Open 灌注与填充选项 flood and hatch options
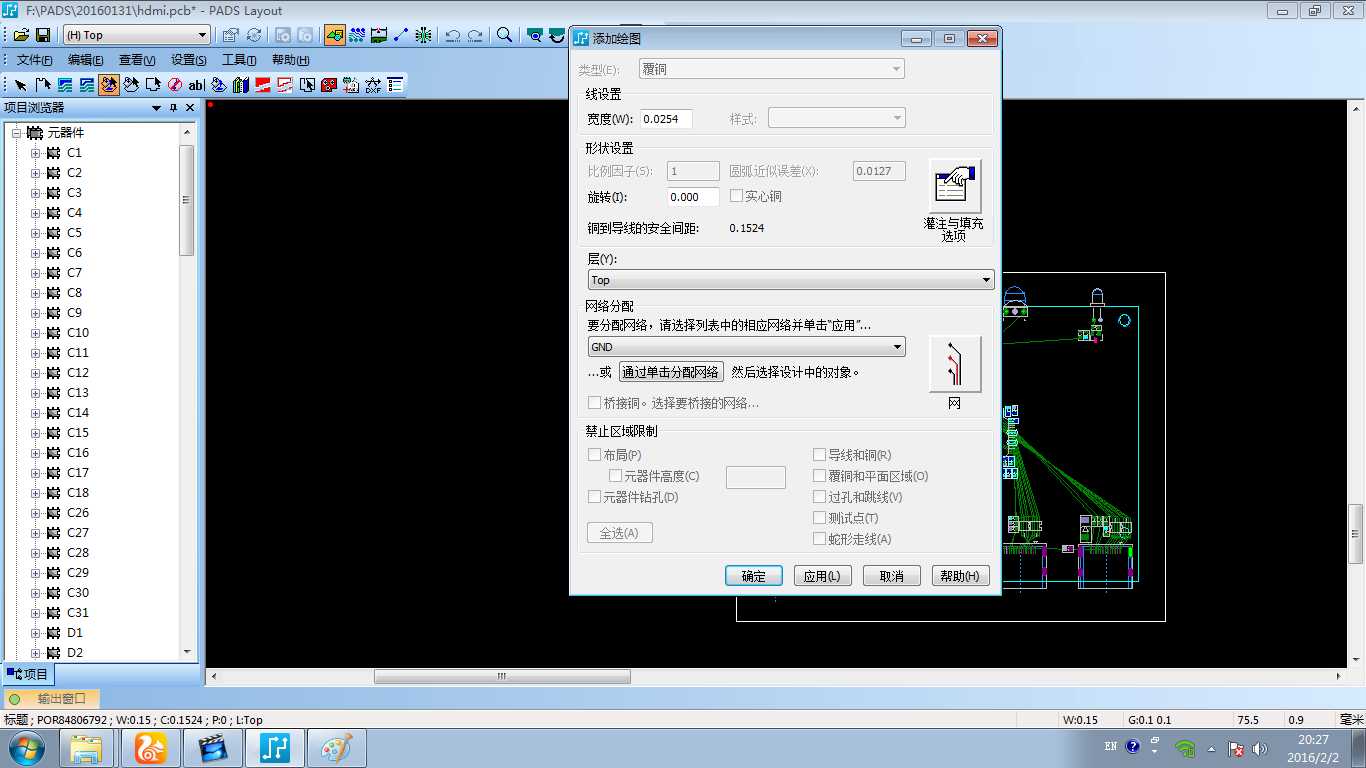Image resolution: width=1366 pixels, height=768 pixels. (x=954, y=186)
